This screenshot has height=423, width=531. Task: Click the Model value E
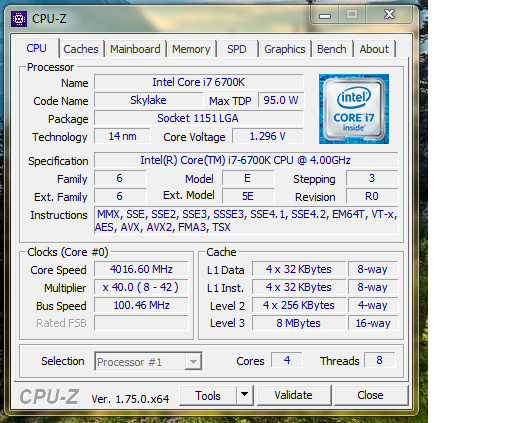(248, 178)
